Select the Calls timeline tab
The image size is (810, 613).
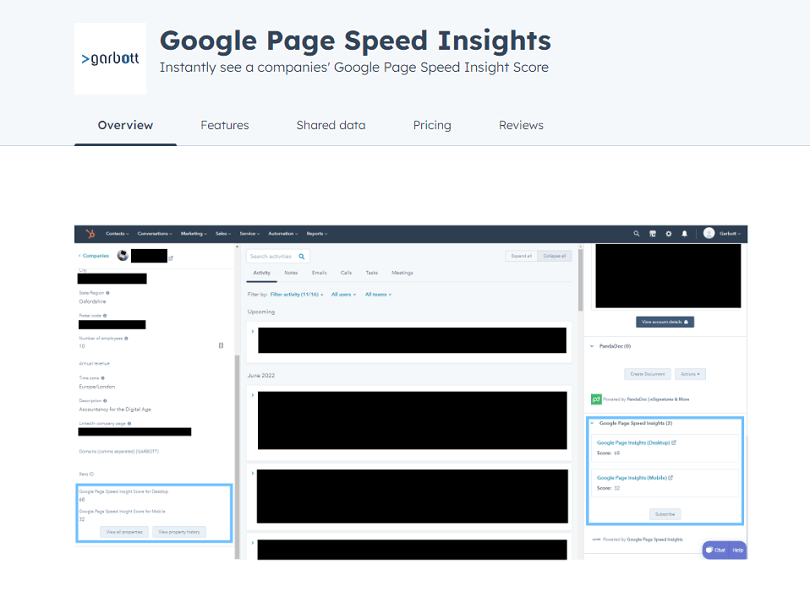pyautogui.click(x=346, y=273)
